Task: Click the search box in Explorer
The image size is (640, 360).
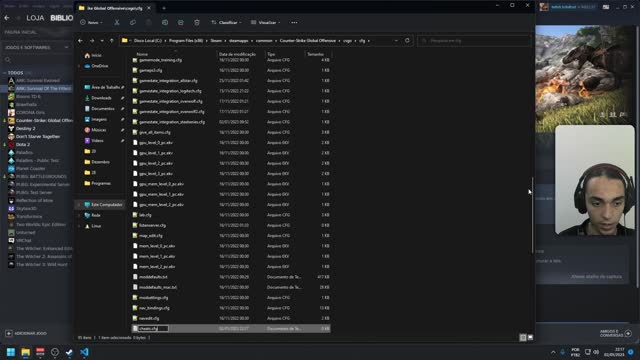Action: 475,41
